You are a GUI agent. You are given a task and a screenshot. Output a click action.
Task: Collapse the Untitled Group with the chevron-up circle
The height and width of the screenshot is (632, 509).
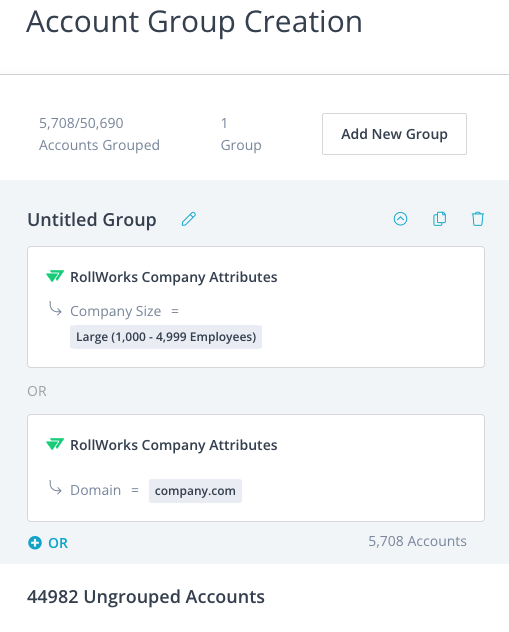(400, 219)
